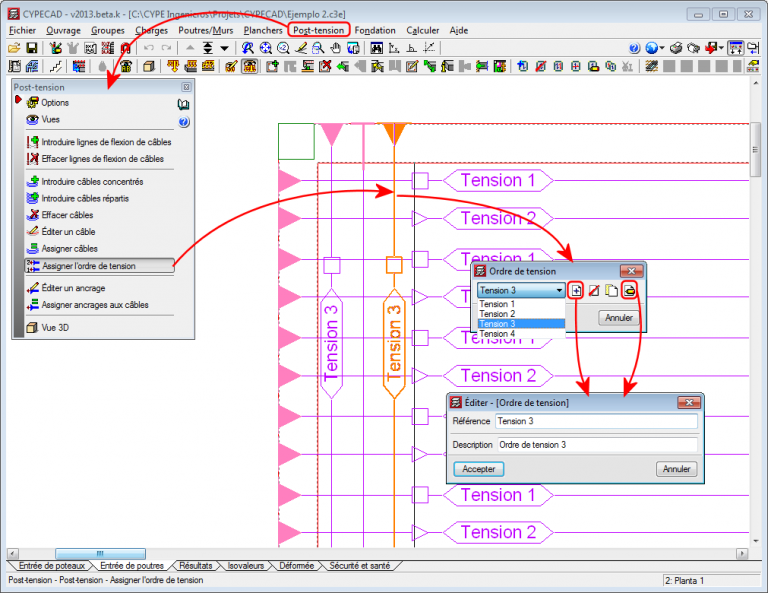Open the Calculer menu
The width and height of the screenshot is (768, 593).
tap(423, 30)
